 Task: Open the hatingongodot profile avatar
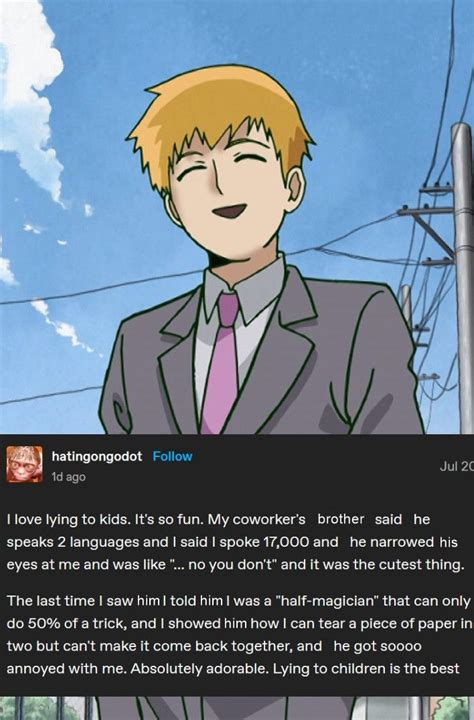(24, 464)
